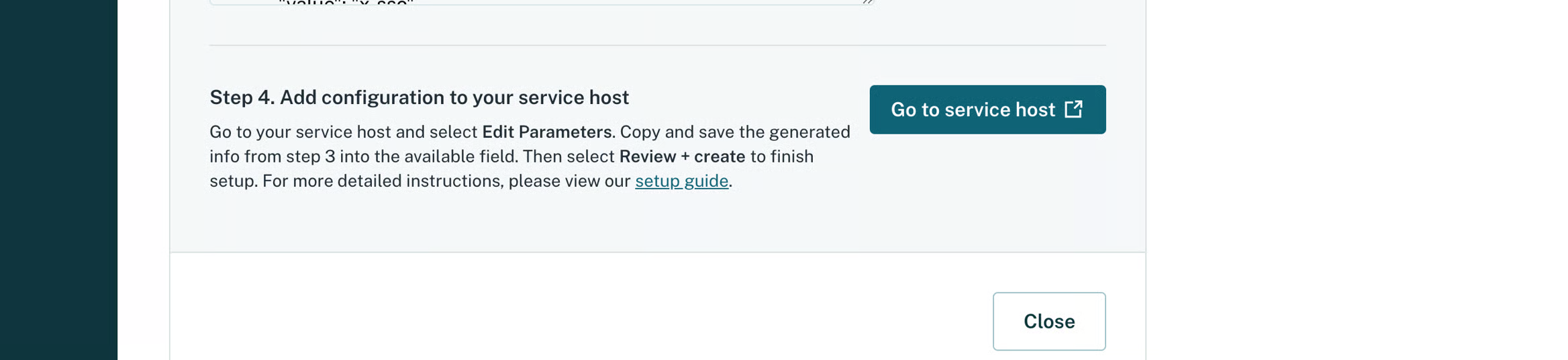The width and height of the screenshot is (1568, 360).
Task: Click the horizontal divider above Step 4
Action: pyautogui.click(x=657, y=46)
